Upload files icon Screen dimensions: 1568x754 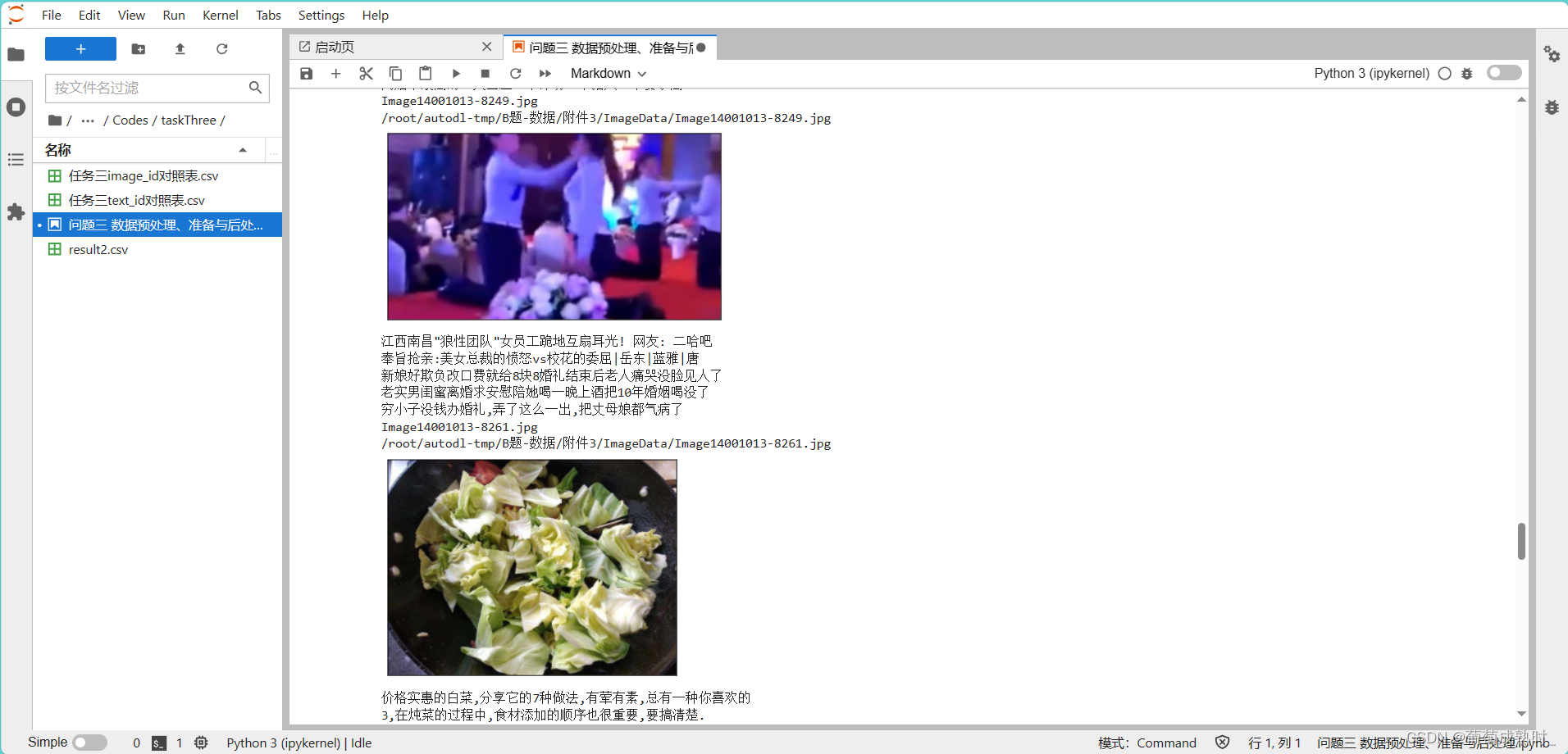(180, 49)
